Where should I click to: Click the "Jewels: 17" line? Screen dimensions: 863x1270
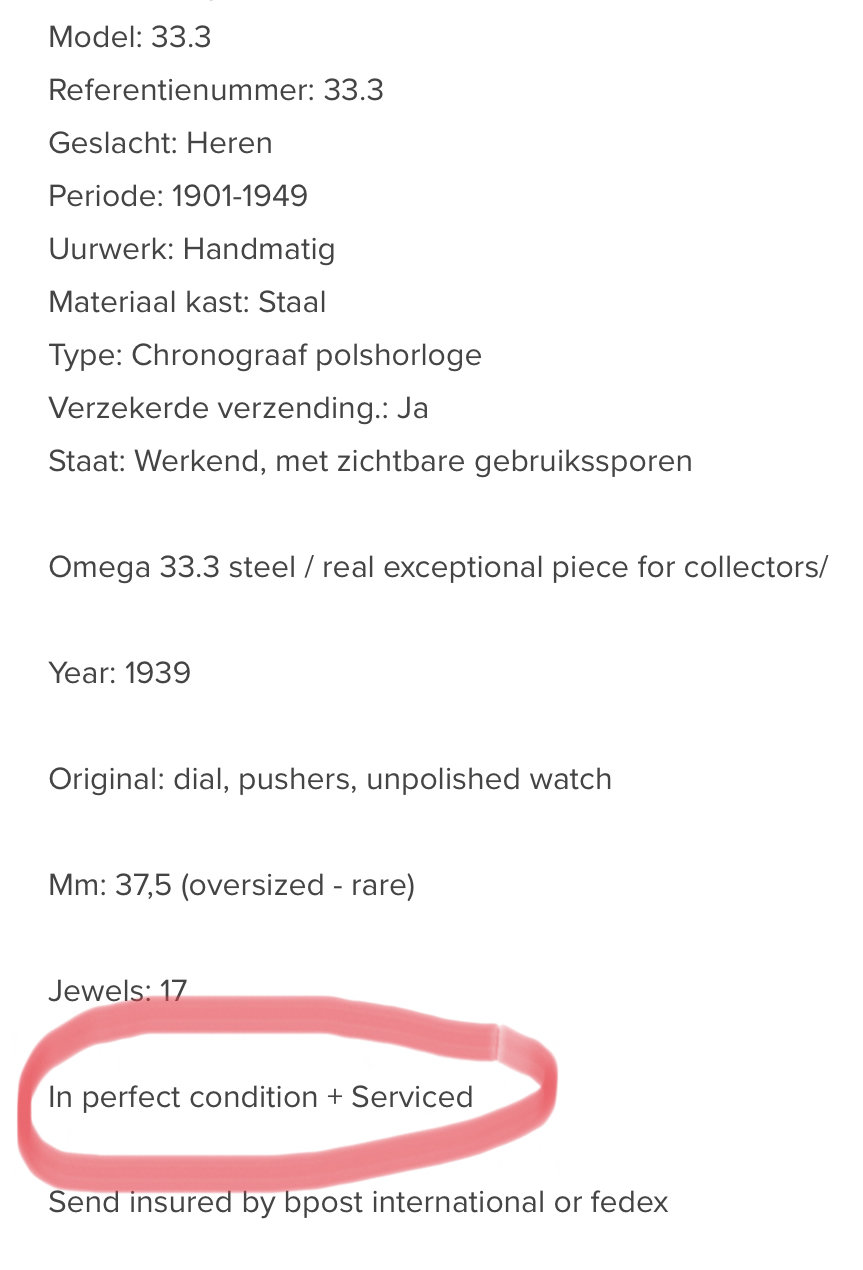tap(118, 991)
